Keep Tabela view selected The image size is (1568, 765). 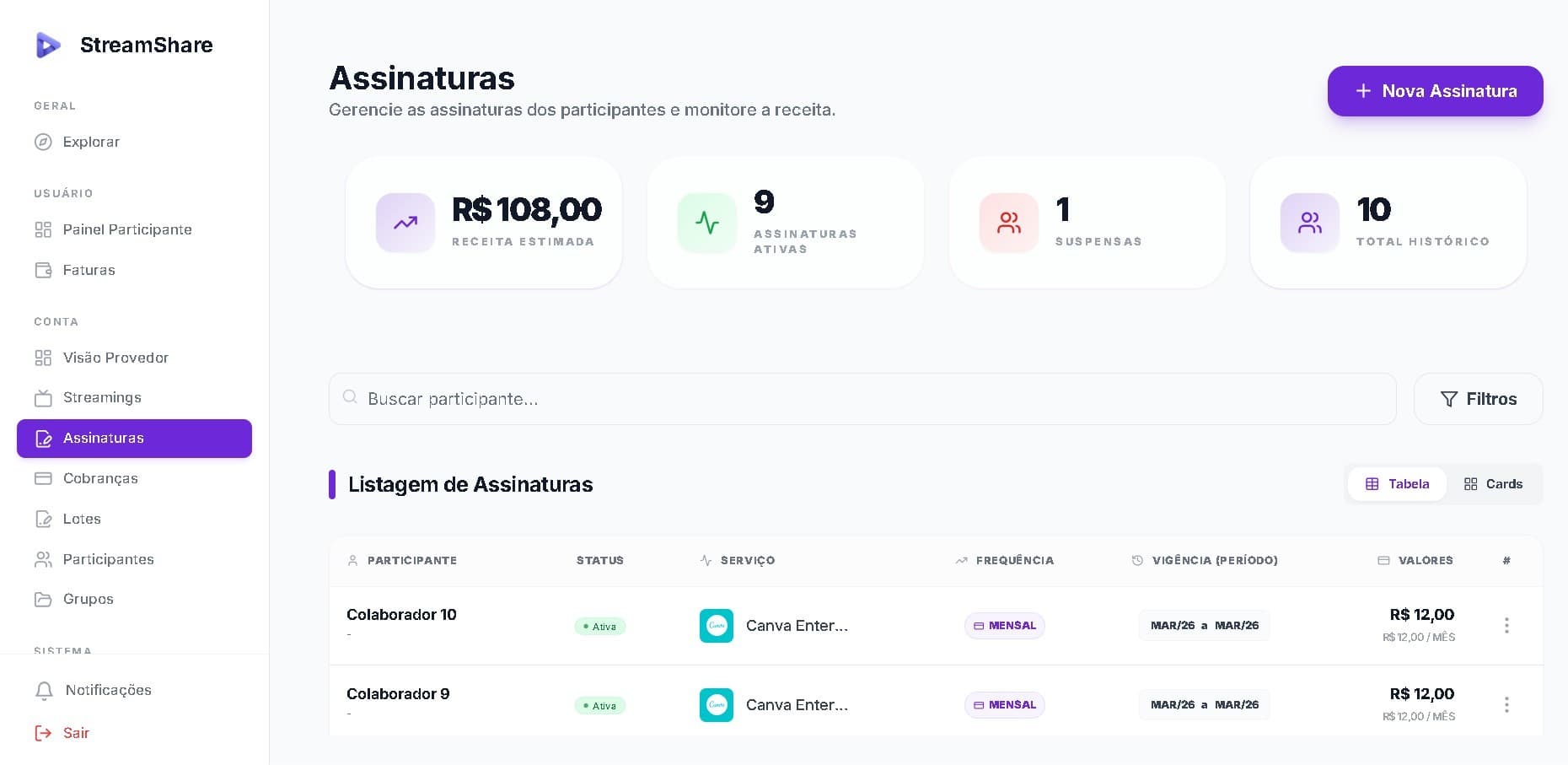click(1397, 483)
